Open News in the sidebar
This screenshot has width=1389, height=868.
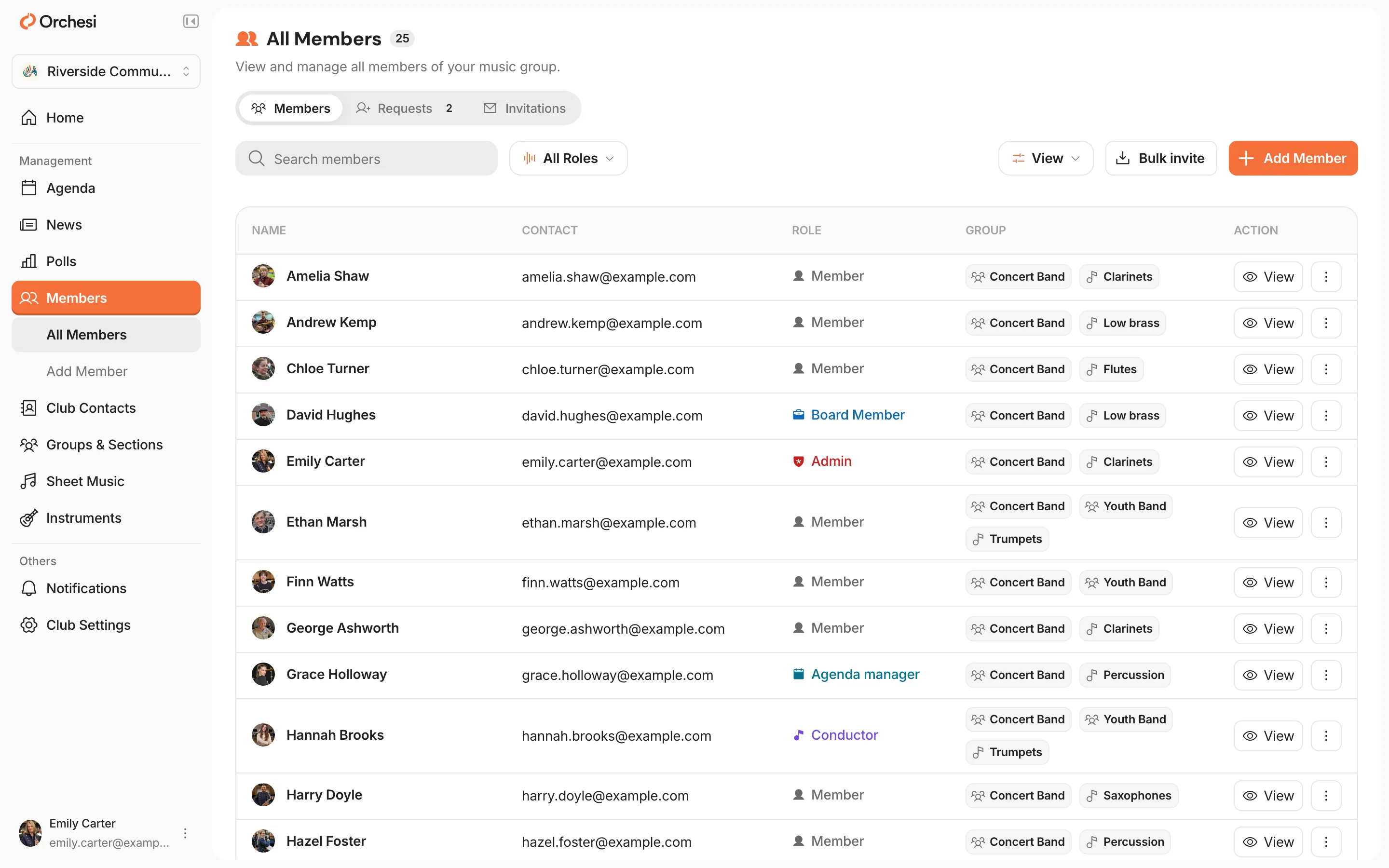coord(106,224)
